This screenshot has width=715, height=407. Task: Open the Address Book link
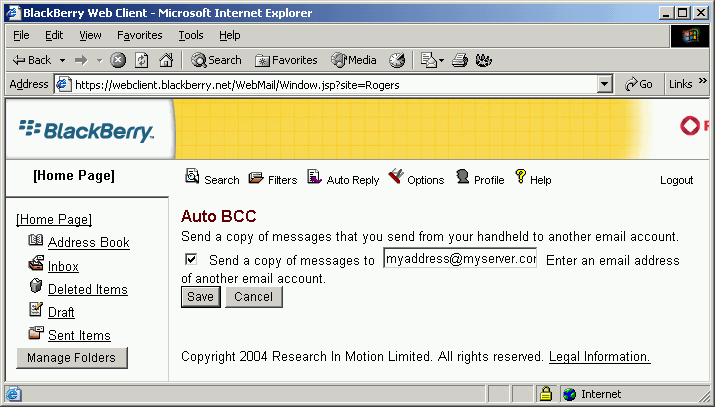click(88, 242)
